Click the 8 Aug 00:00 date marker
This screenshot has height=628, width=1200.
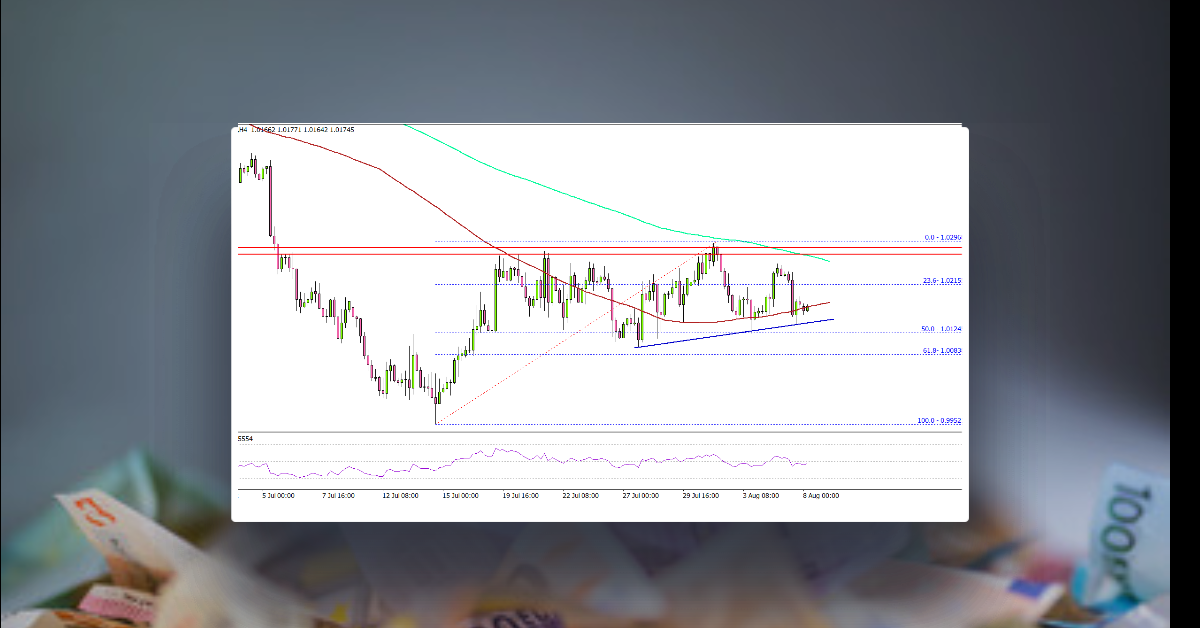pos(820,494)
